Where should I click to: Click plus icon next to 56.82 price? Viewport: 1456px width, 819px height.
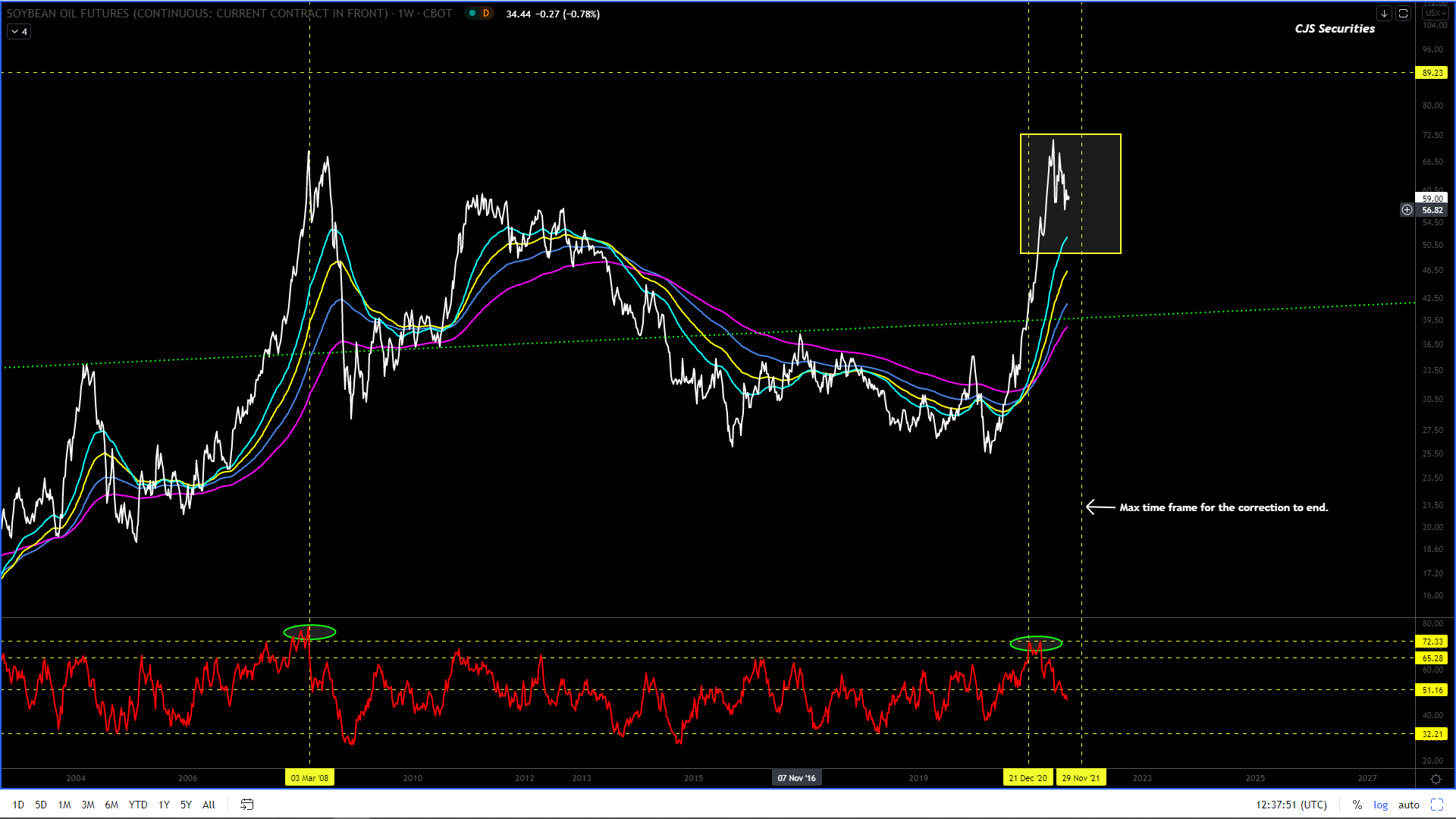[x=1407, y=210]
